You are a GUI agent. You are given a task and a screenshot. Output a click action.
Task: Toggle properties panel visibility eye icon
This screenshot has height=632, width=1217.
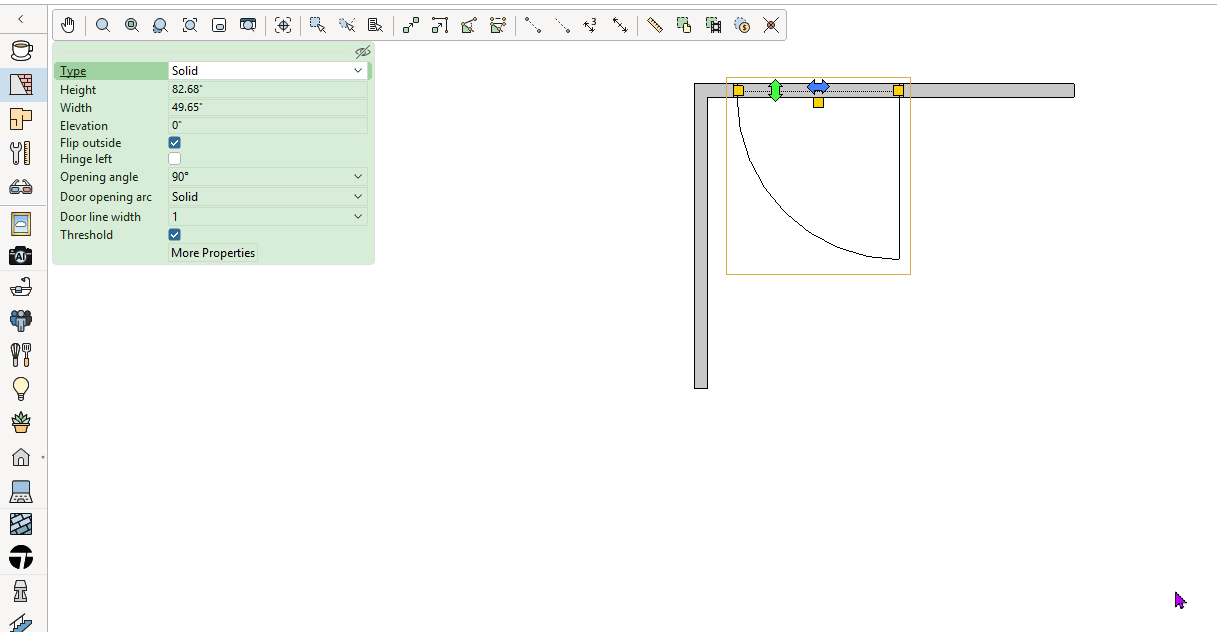pos(362,52)
